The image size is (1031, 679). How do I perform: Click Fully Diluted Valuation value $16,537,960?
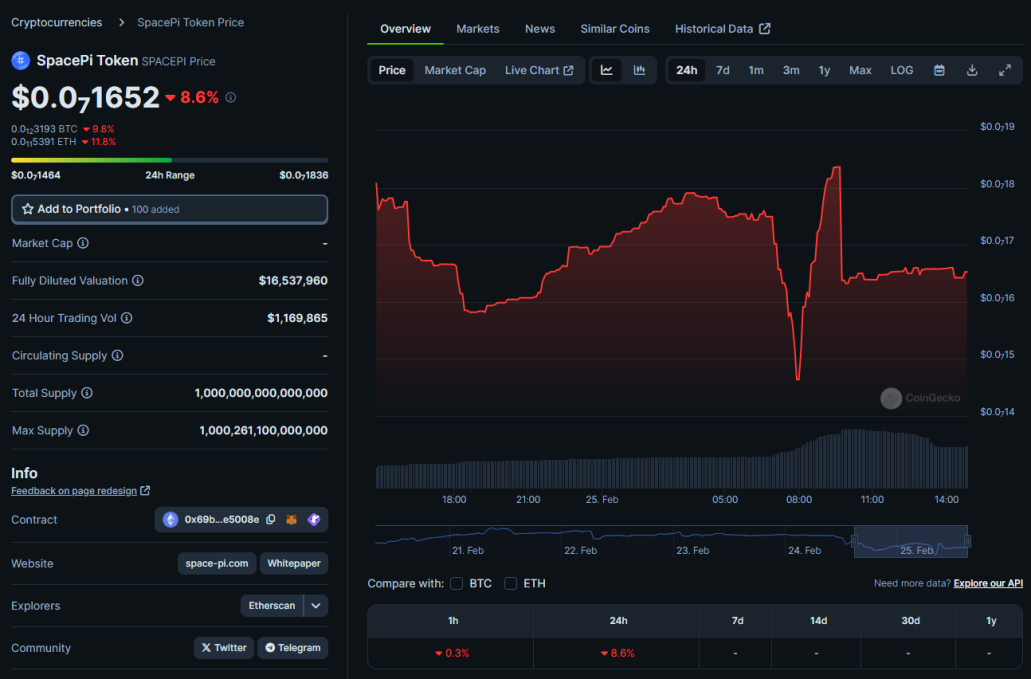point(293,281)
